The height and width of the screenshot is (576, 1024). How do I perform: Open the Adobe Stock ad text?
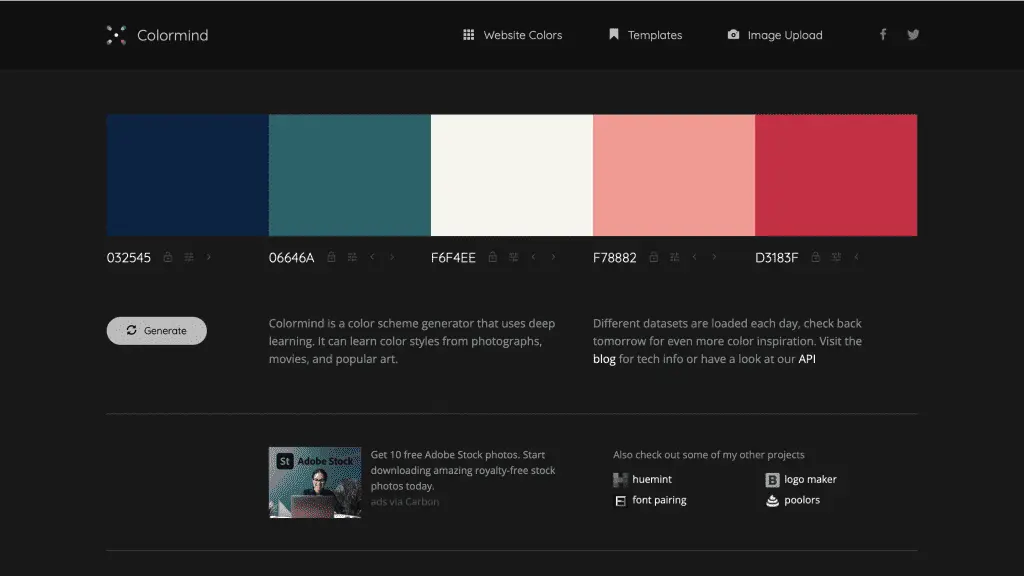point(463,470)
